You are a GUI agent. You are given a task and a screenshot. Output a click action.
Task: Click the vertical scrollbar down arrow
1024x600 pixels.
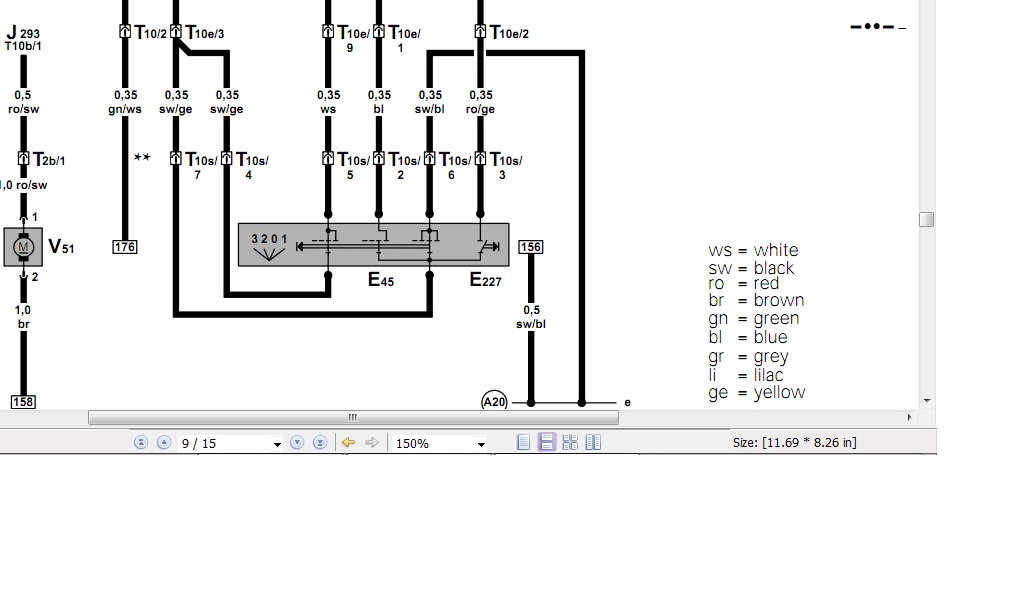click(x=927, y=401)
